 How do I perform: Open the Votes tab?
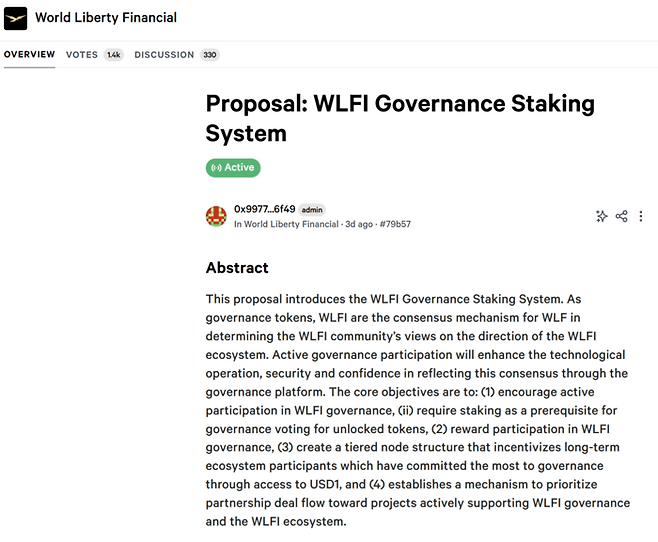pyautogui.click(x=82, y=55)
